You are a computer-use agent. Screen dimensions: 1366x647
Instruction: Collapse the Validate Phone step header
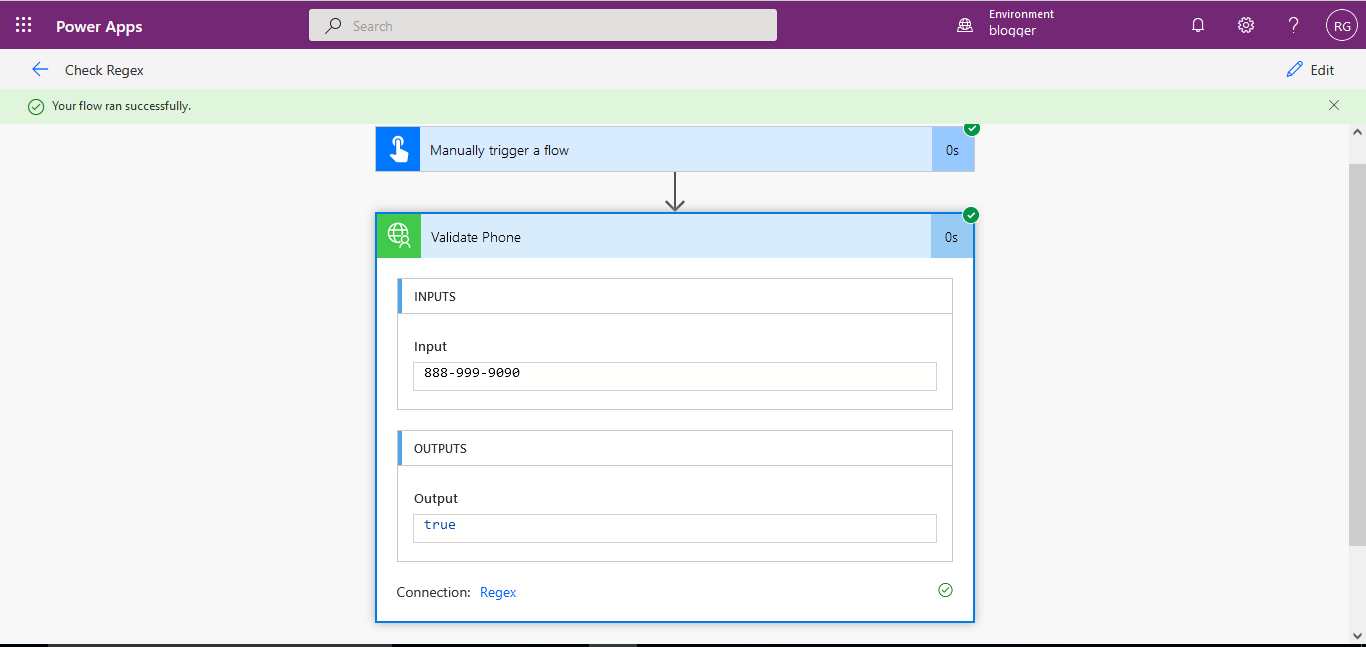click(675, 237)
